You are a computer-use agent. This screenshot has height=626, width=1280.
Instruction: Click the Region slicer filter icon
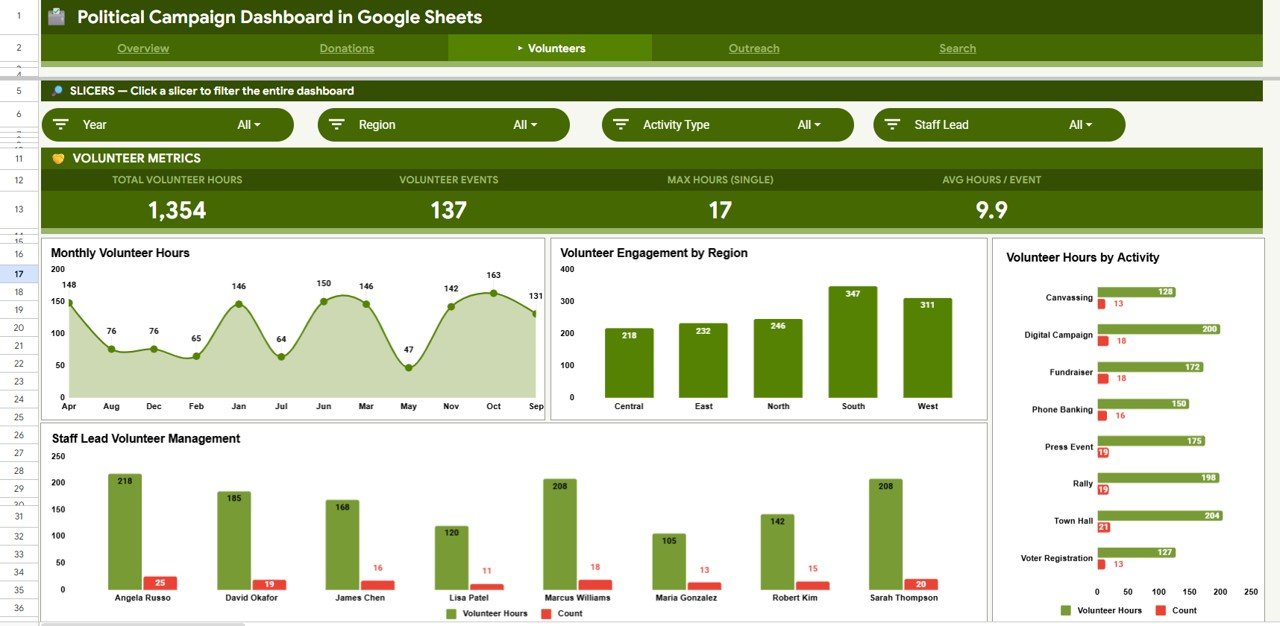pos(337,125)
